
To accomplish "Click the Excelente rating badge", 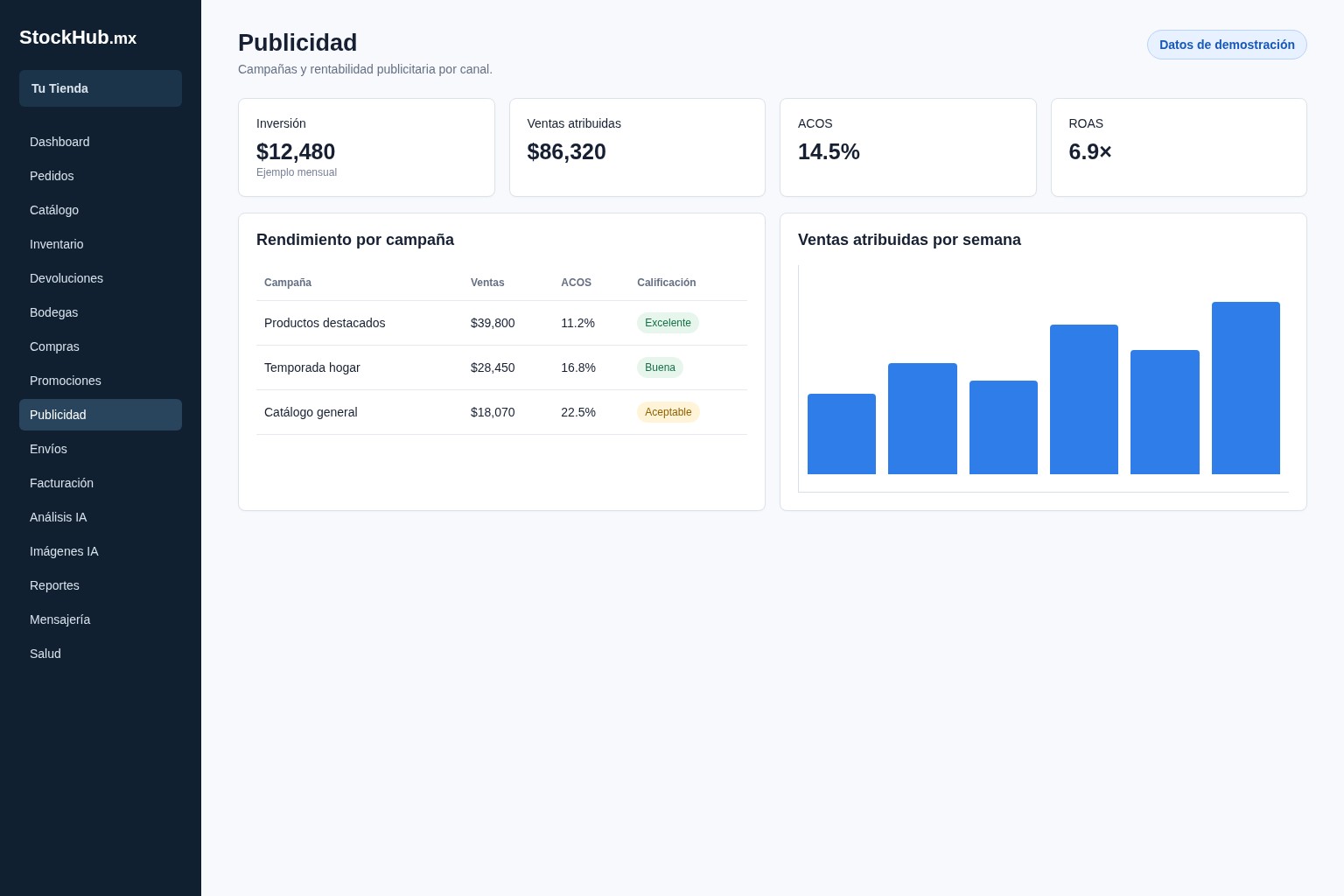I will (x=668, y=323).
